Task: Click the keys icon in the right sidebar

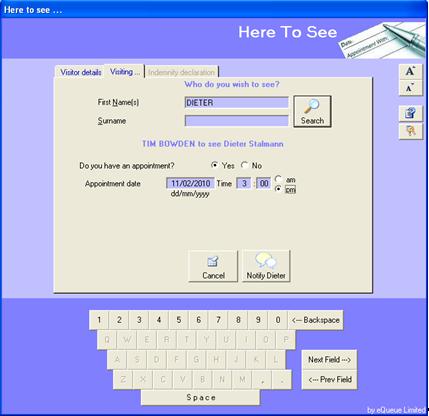Action: click(411, 131)
